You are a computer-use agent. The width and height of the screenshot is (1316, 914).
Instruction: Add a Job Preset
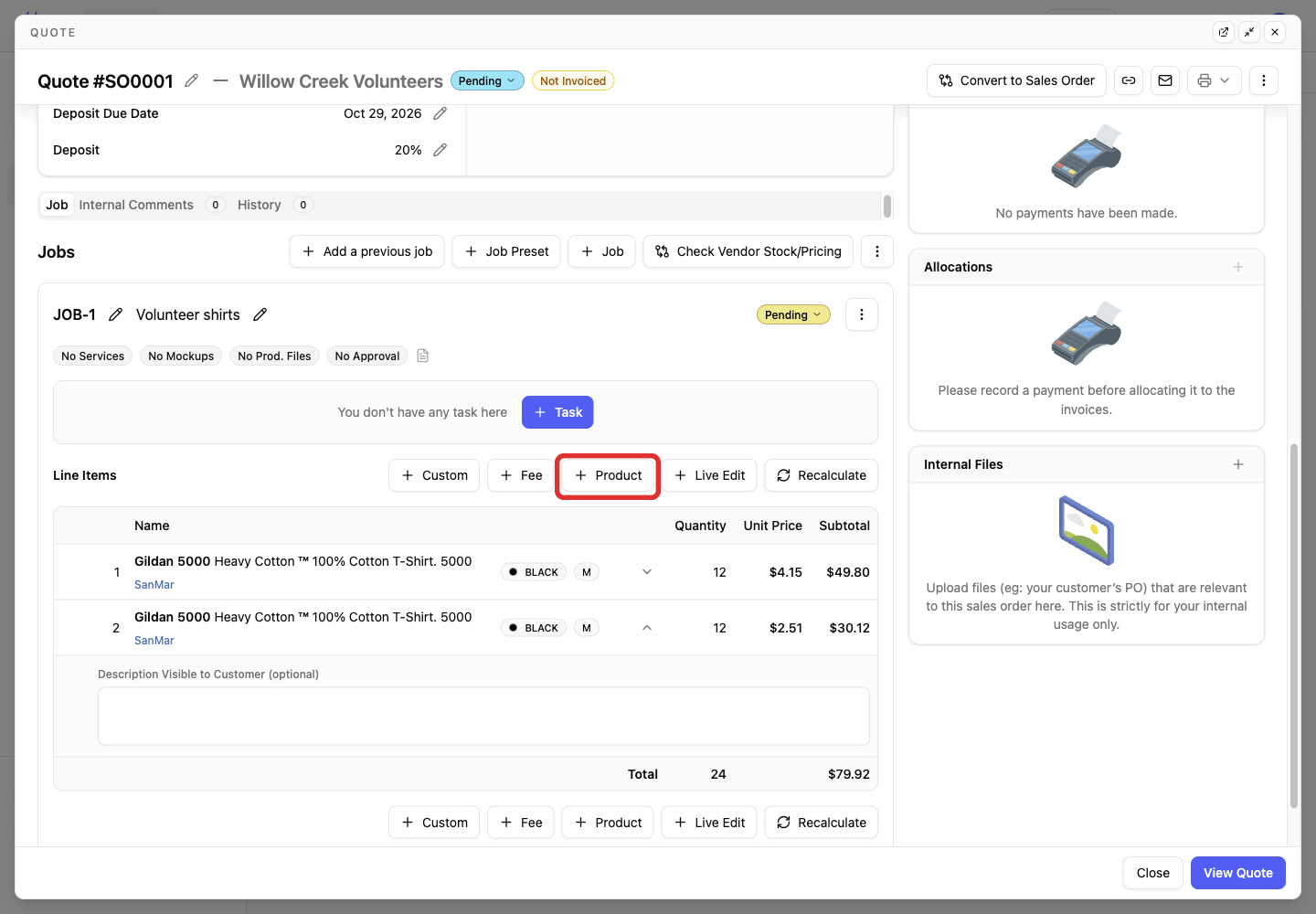click(x=506, y=251)
